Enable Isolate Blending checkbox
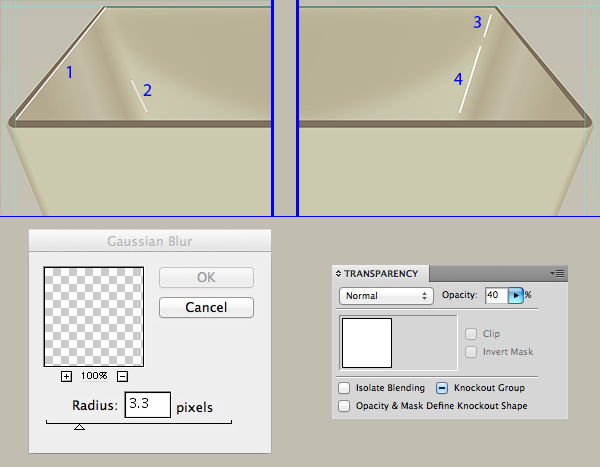 [344, 388]
